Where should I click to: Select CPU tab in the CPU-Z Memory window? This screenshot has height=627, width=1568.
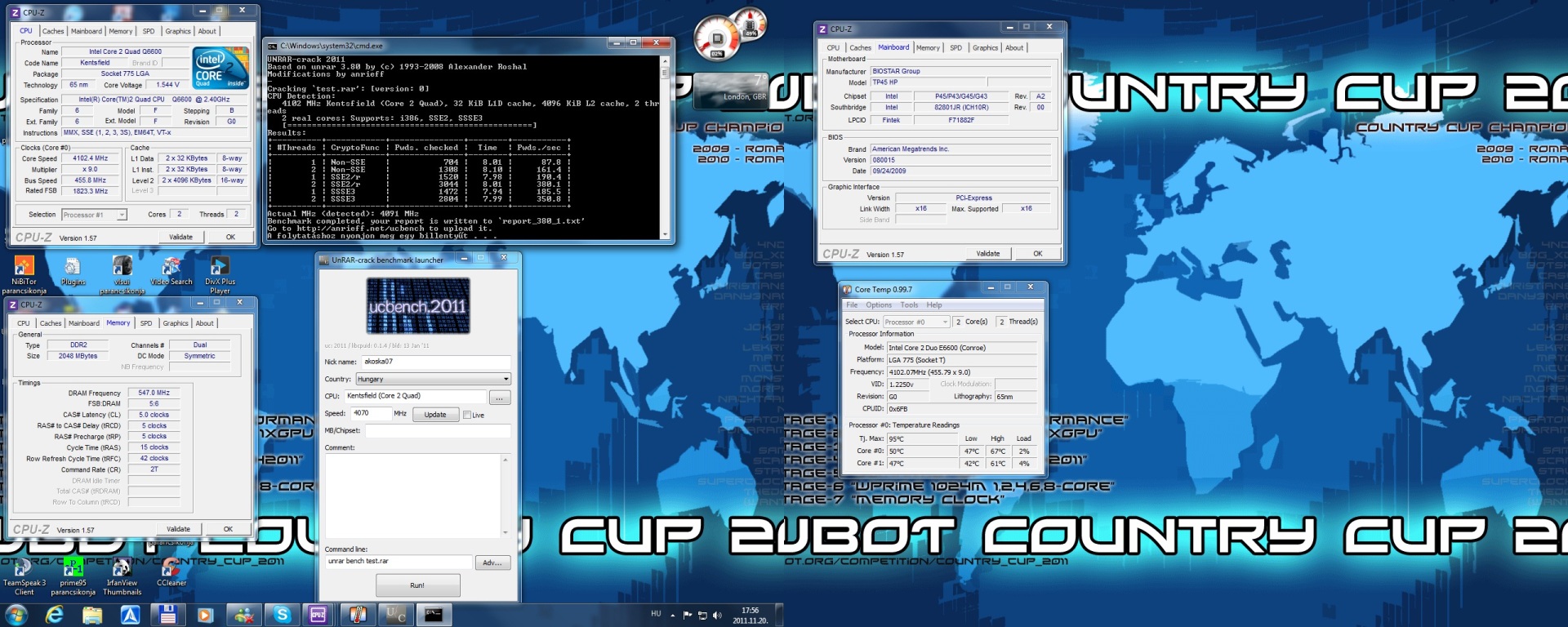[24, 323]
